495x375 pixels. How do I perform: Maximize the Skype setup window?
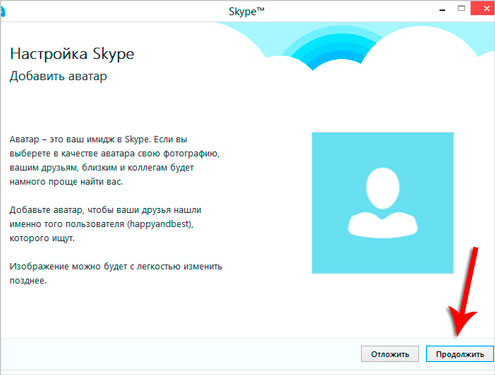461,9
